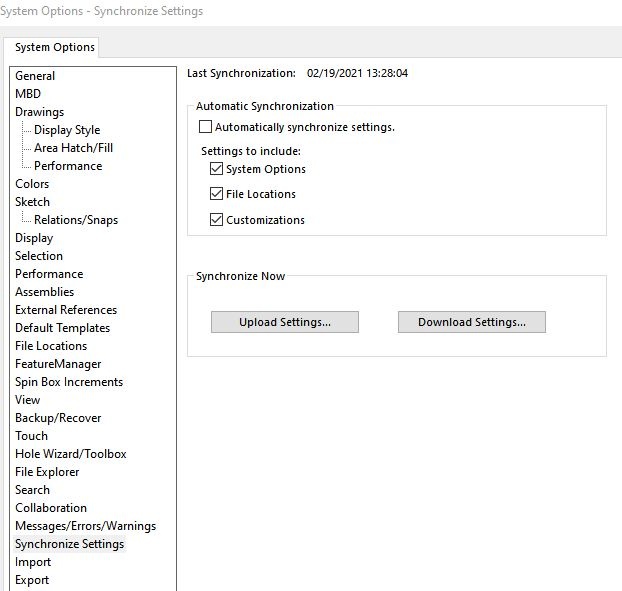Open Default Templates options

point(62,328)
